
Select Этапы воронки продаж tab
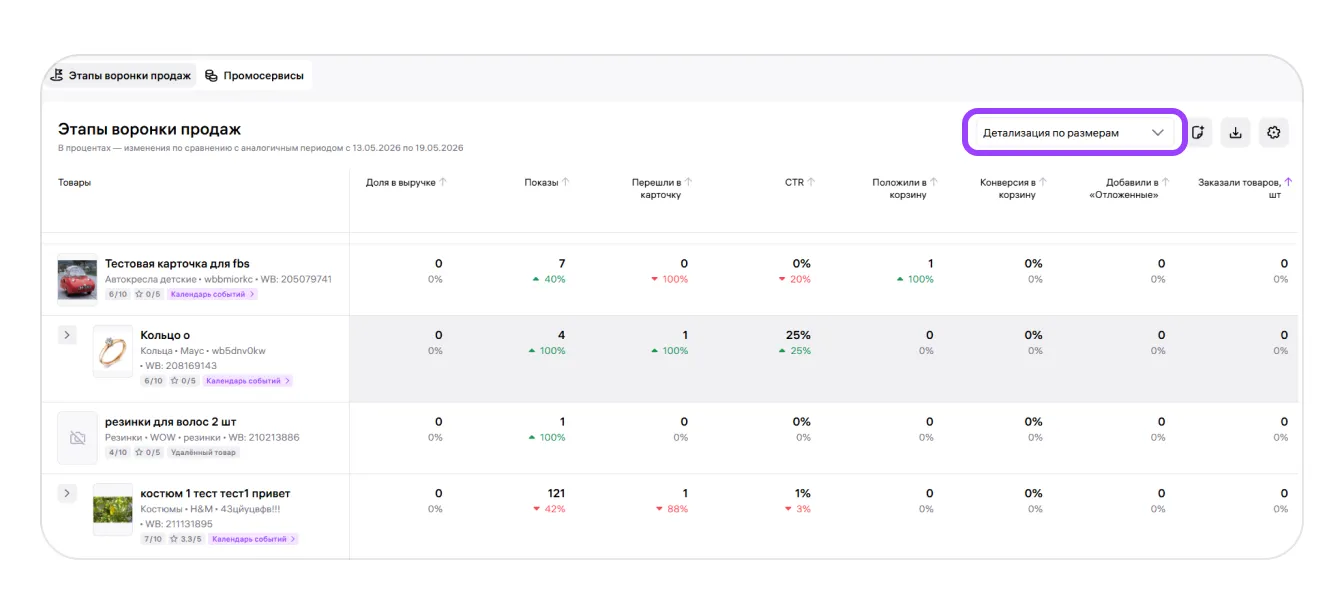[121, 75]
